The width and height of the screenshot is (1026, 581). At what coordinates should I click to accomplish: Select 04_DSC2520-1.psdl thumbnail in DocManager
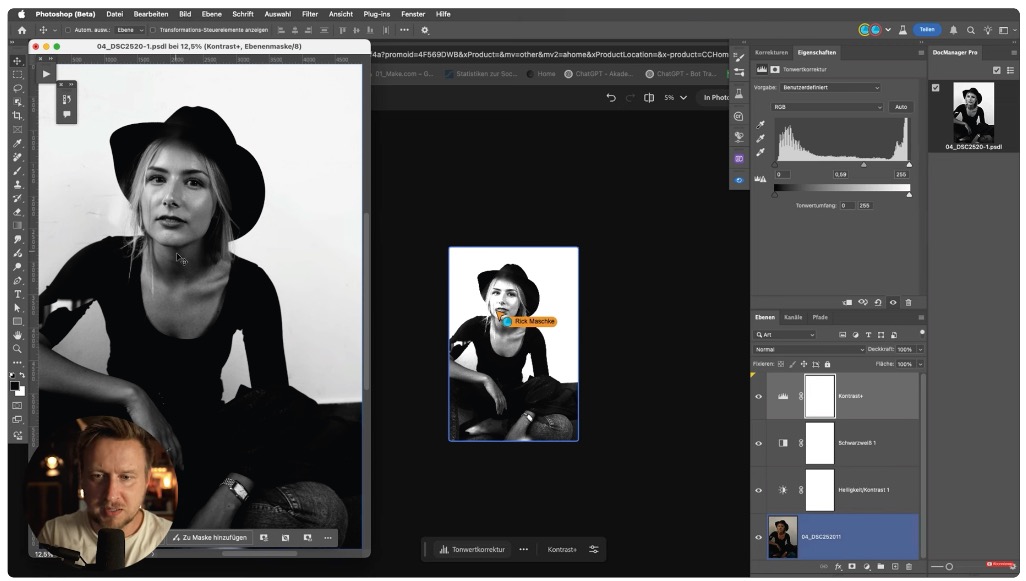[973, 111]
